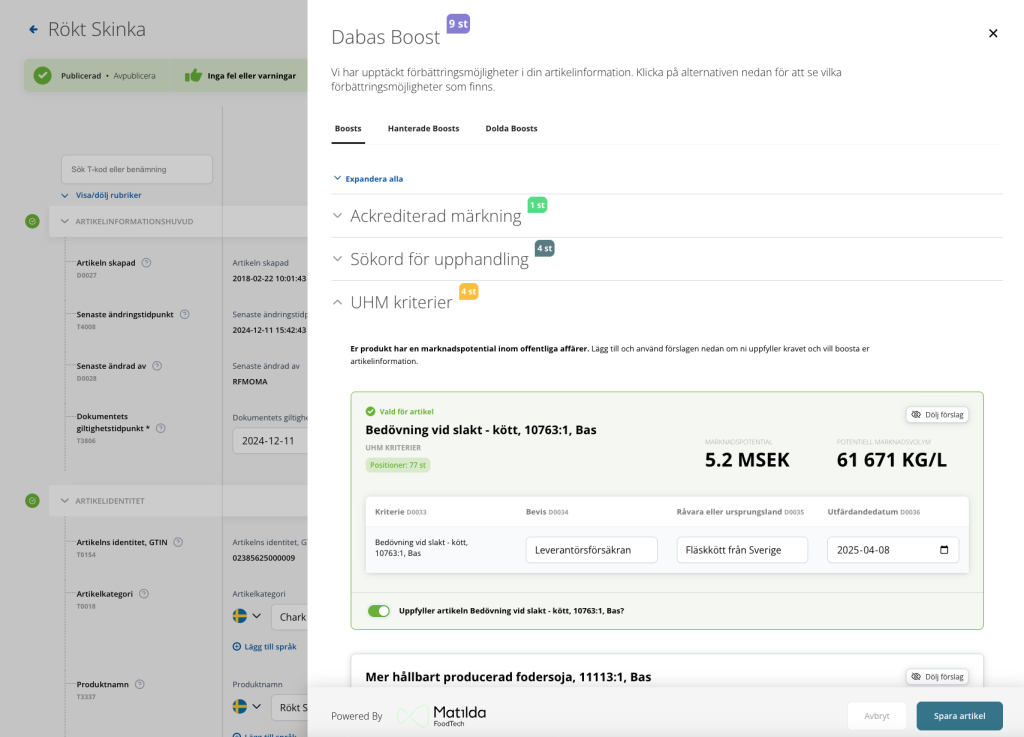Hide the Bedövning vid slakt suggestion

click(x=937, y=415)
